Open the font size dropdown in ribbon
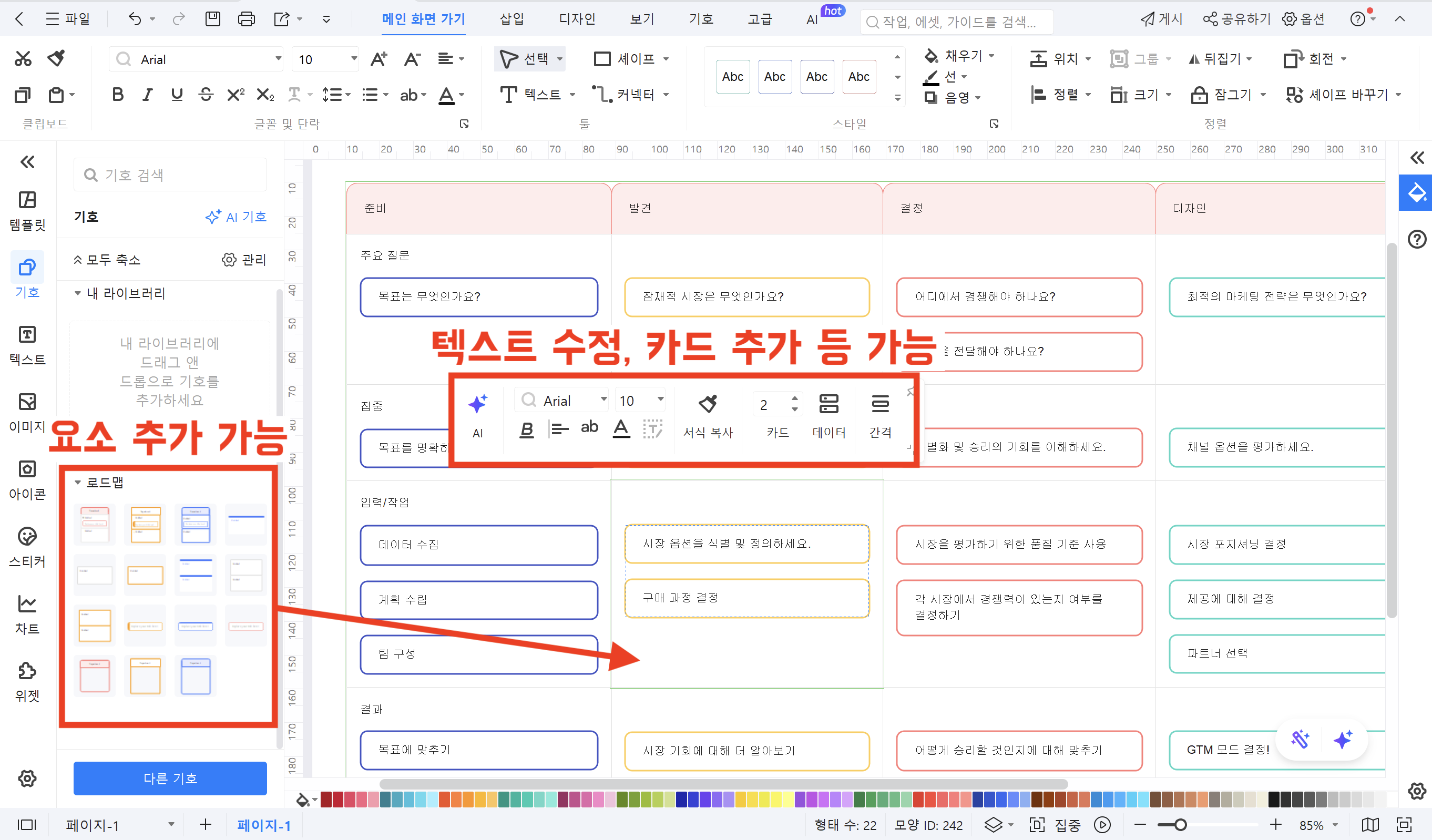The image size is (1432, 840). coord(353,58)
